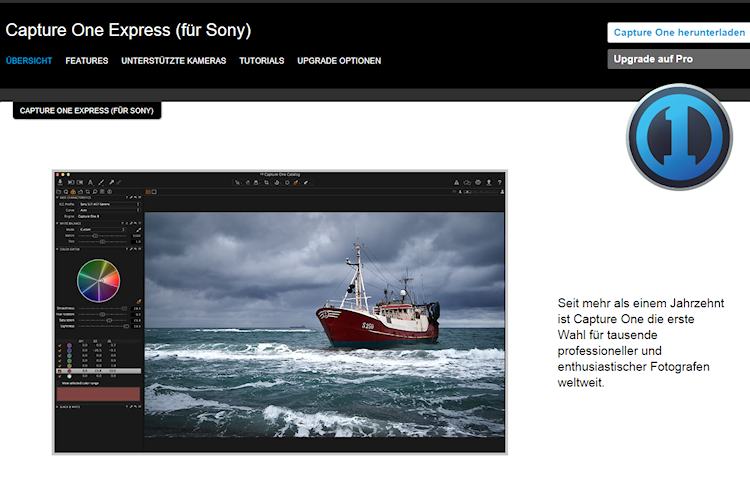
Task: Click the eye proofing icon in top-right toolbar
Action: point(478,182)
